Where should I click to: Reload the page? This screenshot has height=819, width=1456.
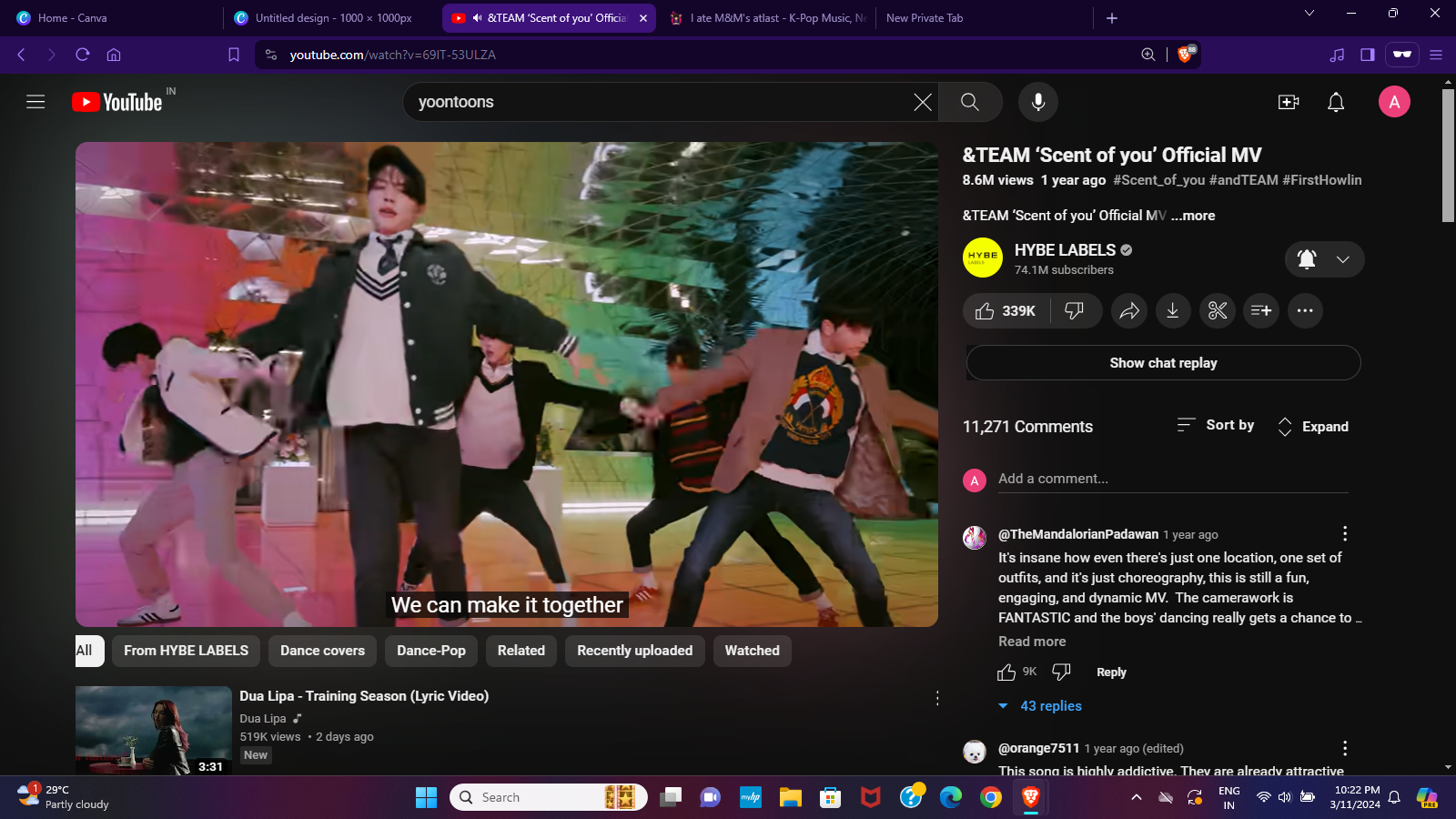tap(83, 55)
